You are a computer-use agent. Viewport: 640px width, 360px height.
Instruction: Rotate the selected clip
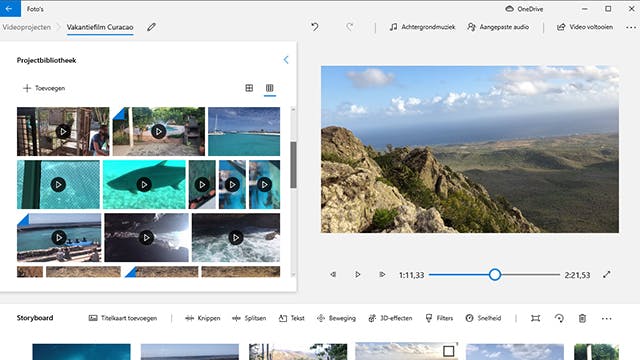[x=559, y=318]
